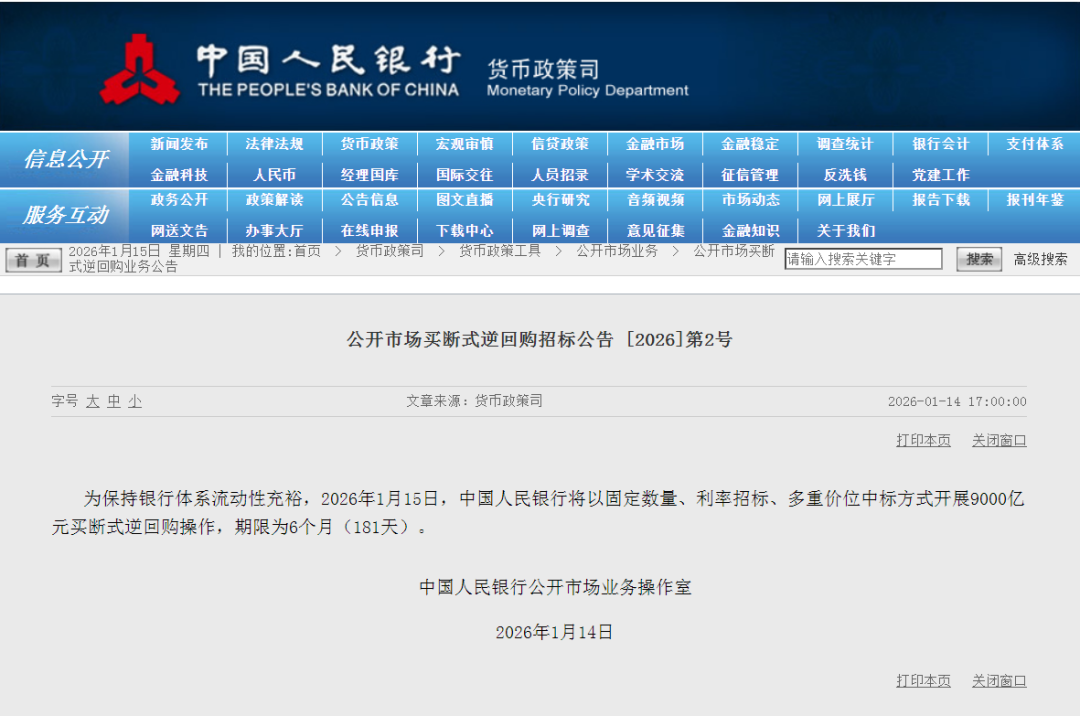Image resolution: width=1080 pixels, height=716 pixels.
Task: Open 图文直播 section
Action: [x=464, y=200]
